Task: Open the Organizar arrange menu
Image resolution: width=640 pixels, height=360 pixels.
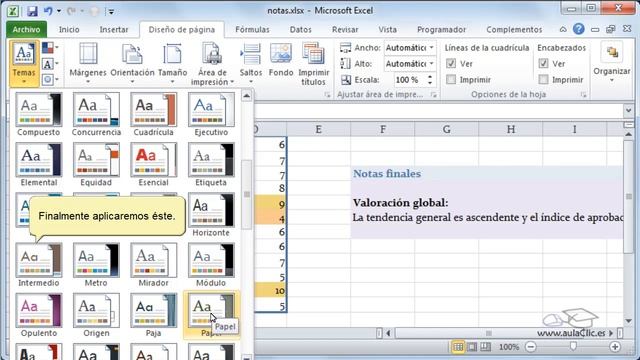Action: (x=612, y=63)
